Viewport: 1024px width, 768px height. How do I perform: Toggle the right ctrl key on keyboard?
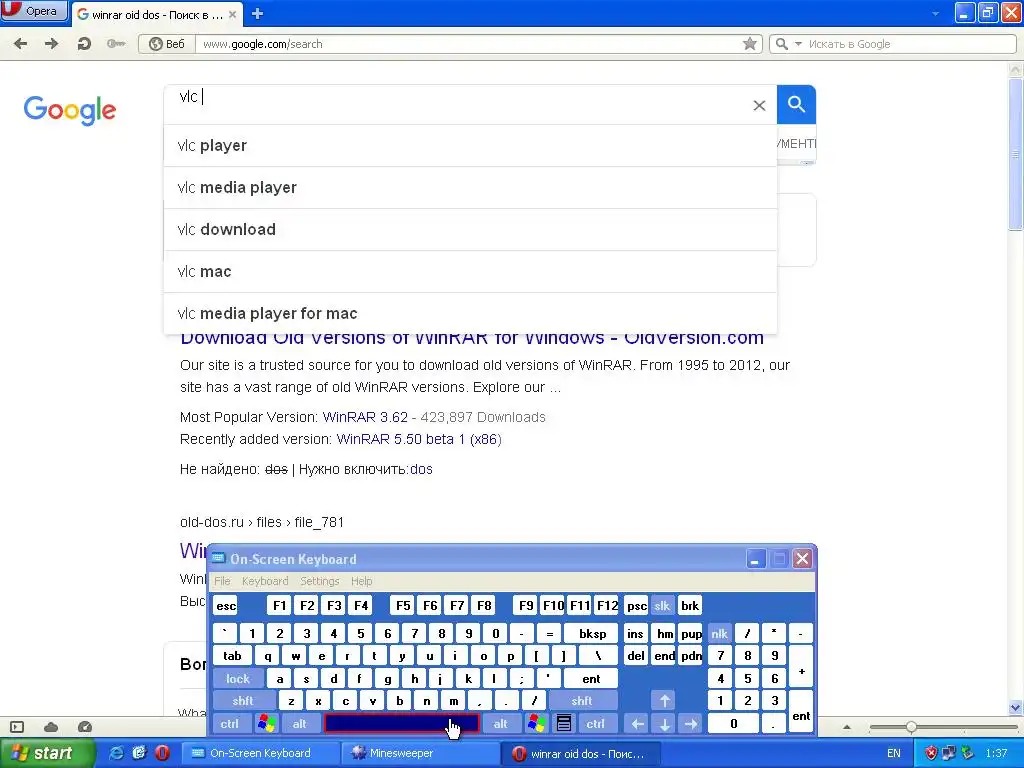pos(596,724)
